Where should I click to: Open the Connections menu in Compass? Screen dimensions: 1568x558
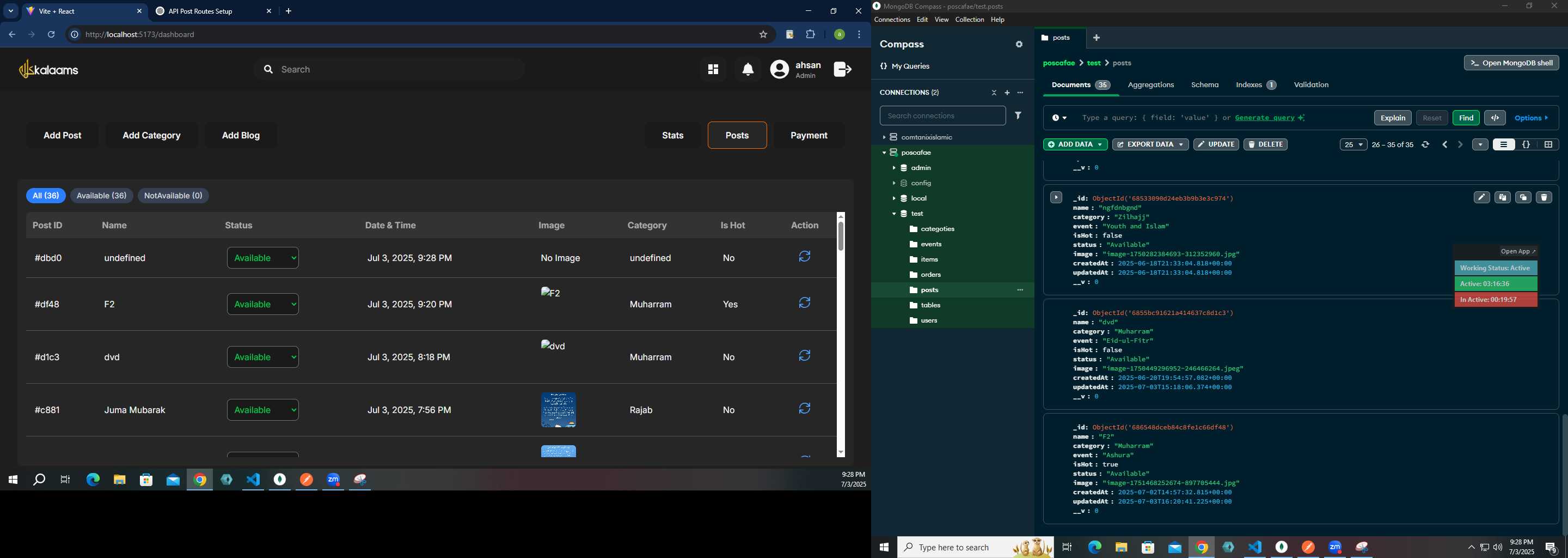coord(892,20)
